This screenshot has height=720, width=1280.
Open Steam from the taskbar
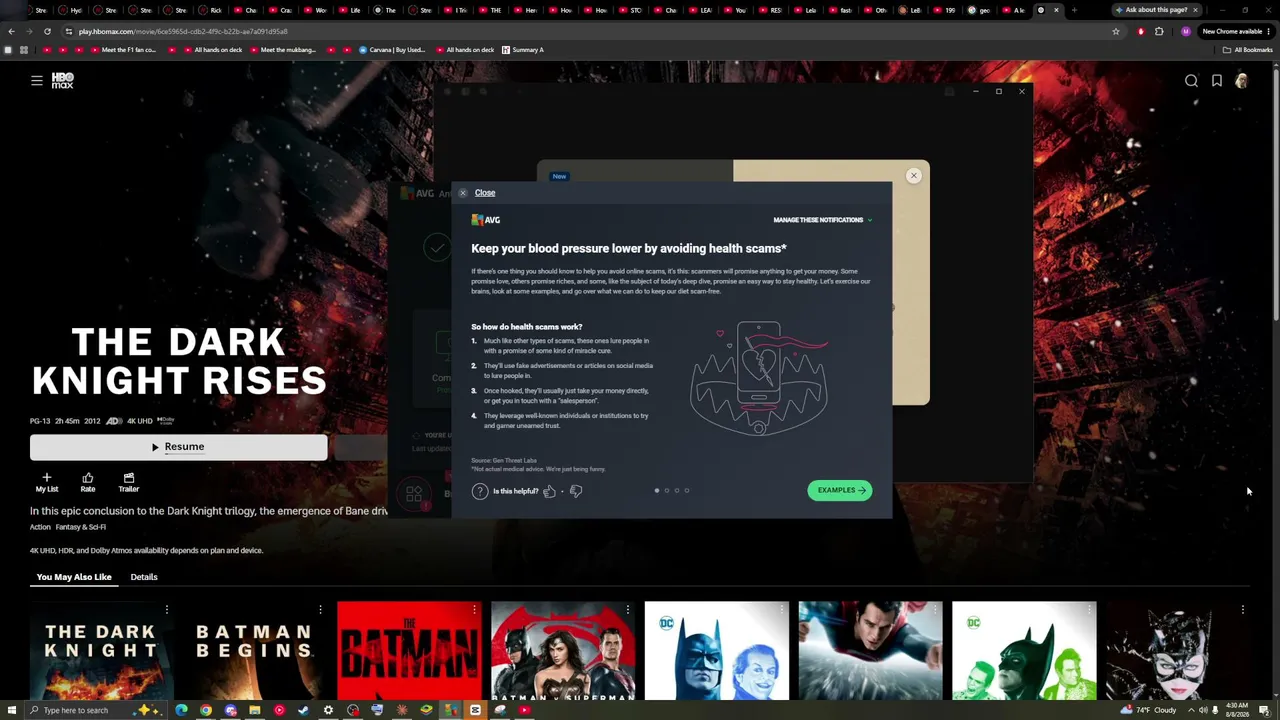304,710
